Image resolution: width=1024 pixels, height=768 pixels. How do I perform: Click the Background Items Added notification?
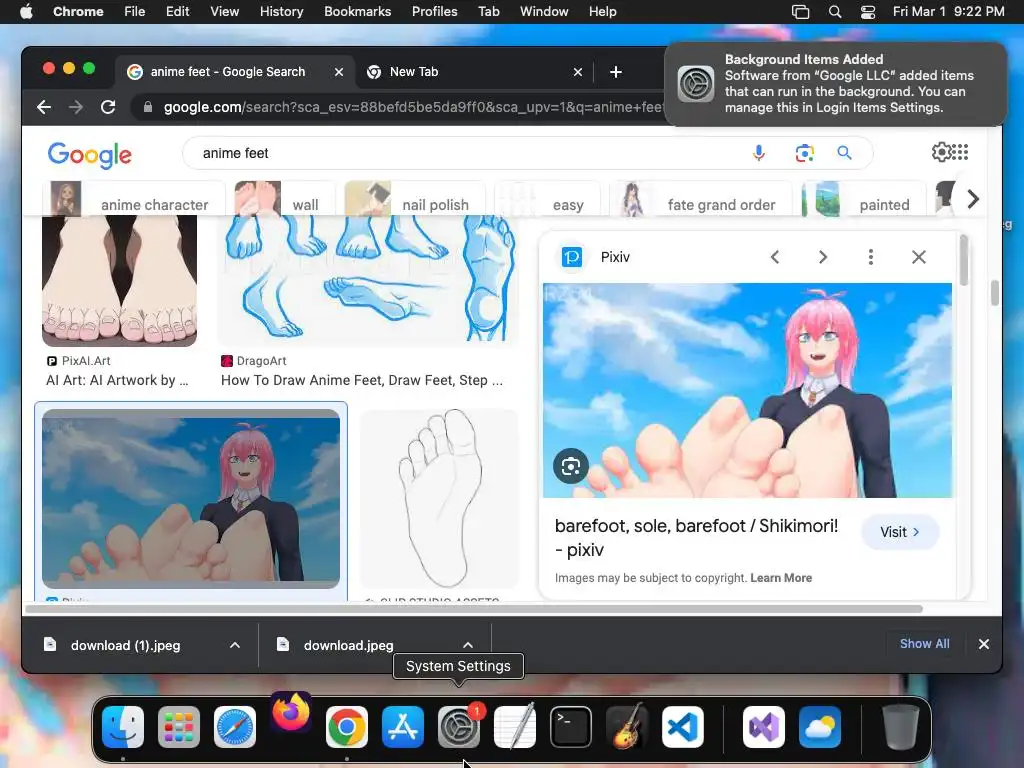(x=835, y=84)
